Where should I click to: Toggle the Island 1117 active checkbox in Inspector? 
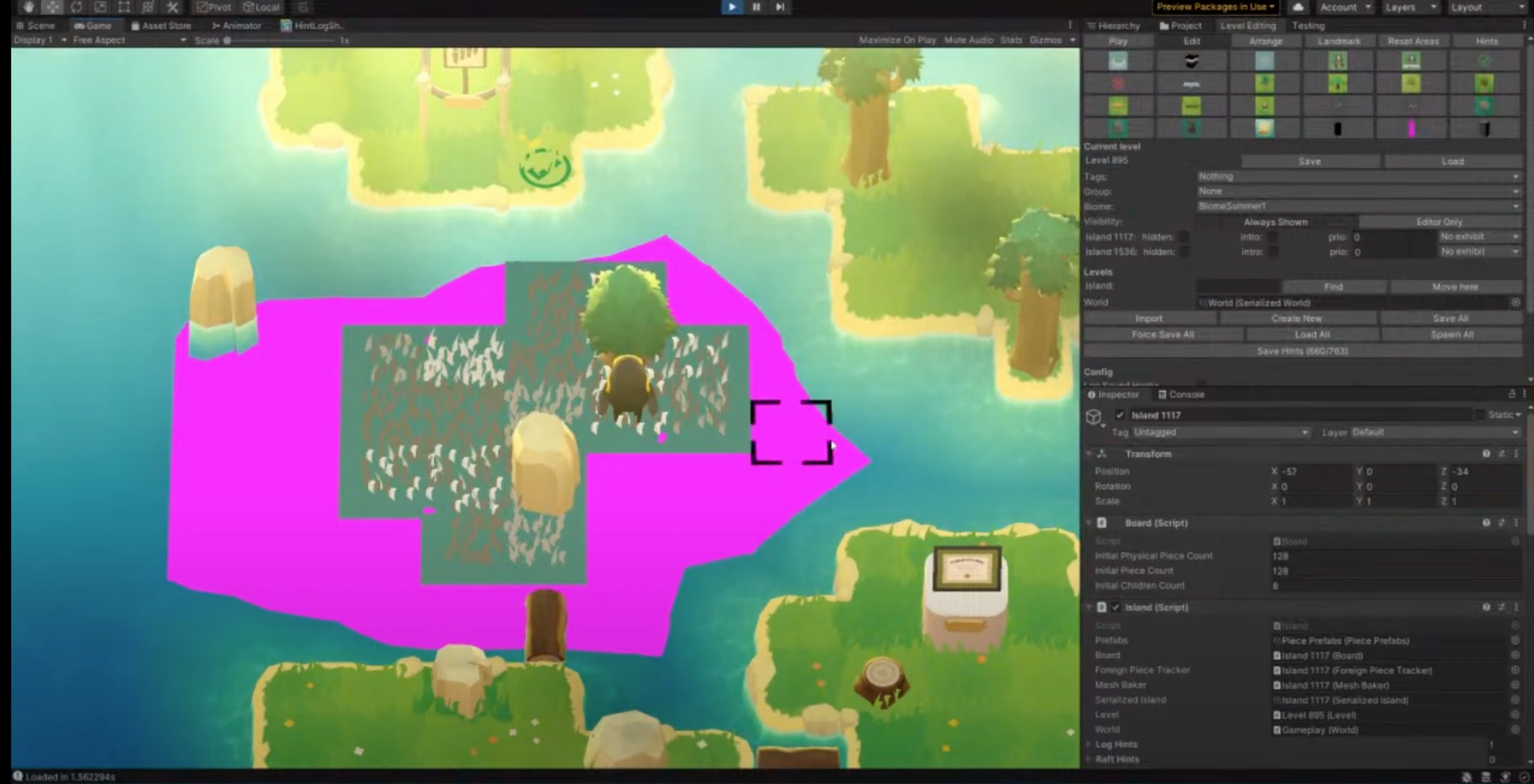(1120, 415)
